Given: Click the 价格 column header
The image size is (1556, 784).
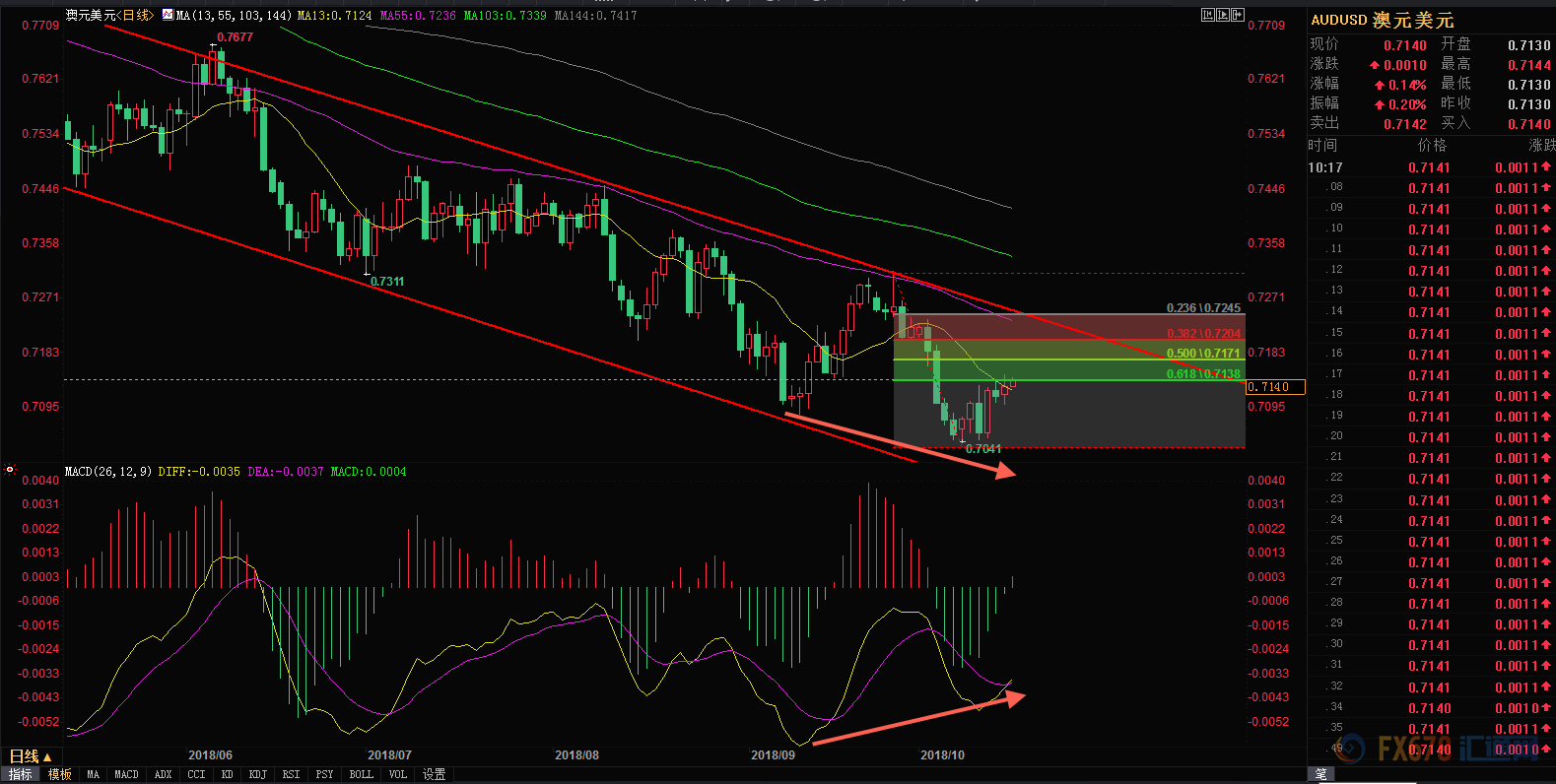Looking at the screenshot, I should coord(1432,146).
